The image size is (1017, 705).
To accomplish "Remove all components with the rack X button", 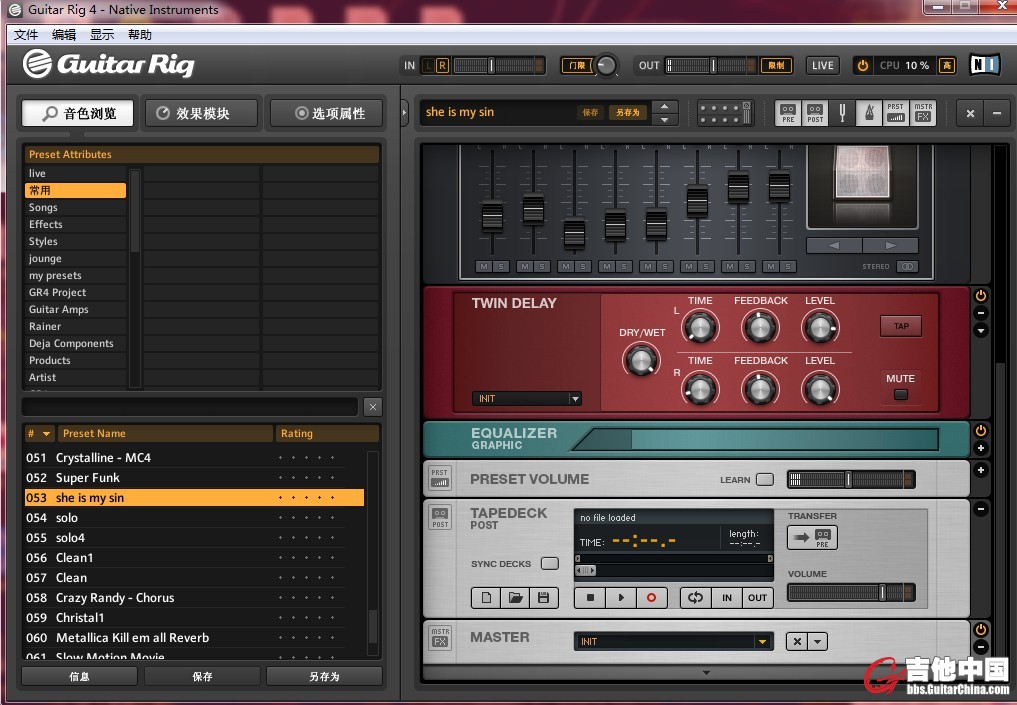I will pyautogui.click(x=970, y=114).
